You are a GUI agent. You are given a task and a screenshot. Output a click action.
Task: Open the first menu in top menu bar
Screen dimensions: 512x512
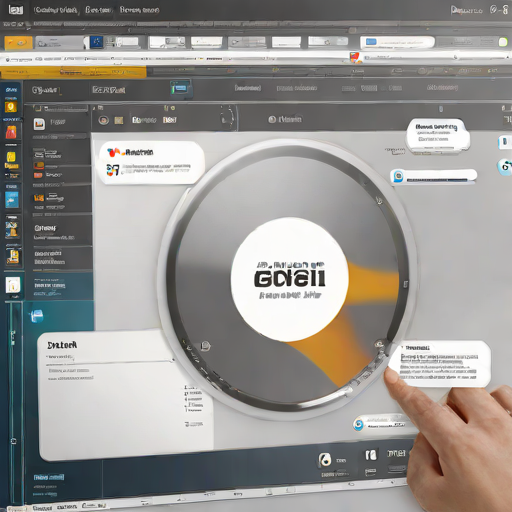point(56,10)
